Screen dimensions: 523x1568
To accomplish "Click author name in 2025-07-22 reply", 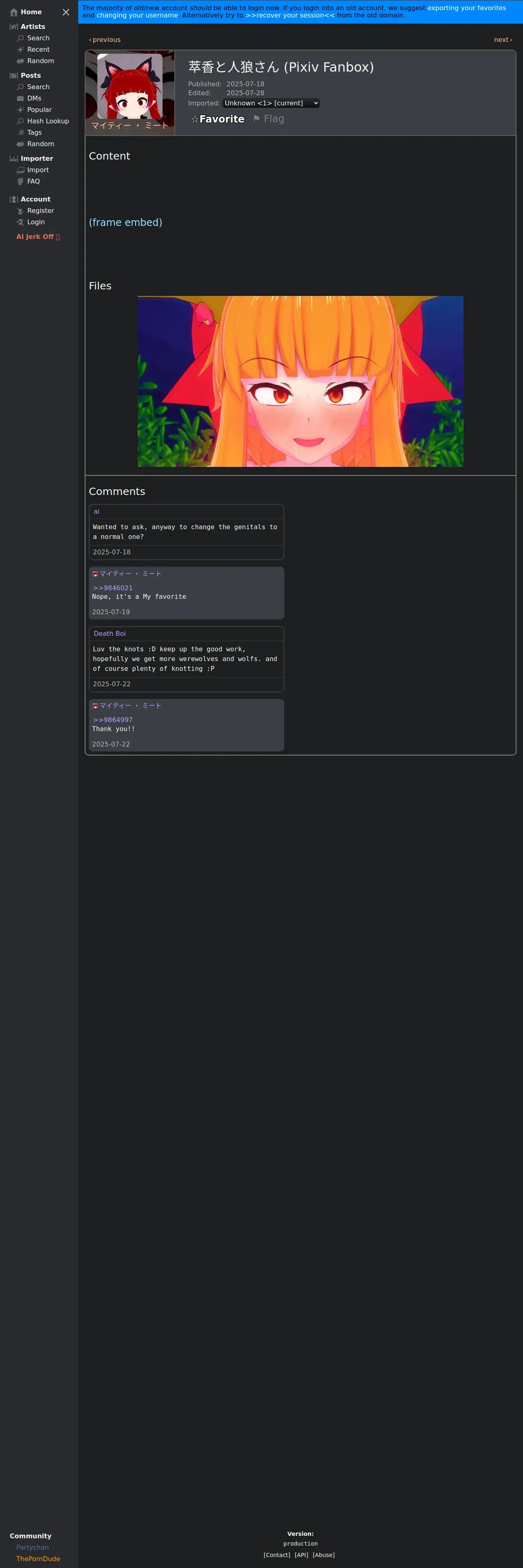I will [x=130, y=706].
